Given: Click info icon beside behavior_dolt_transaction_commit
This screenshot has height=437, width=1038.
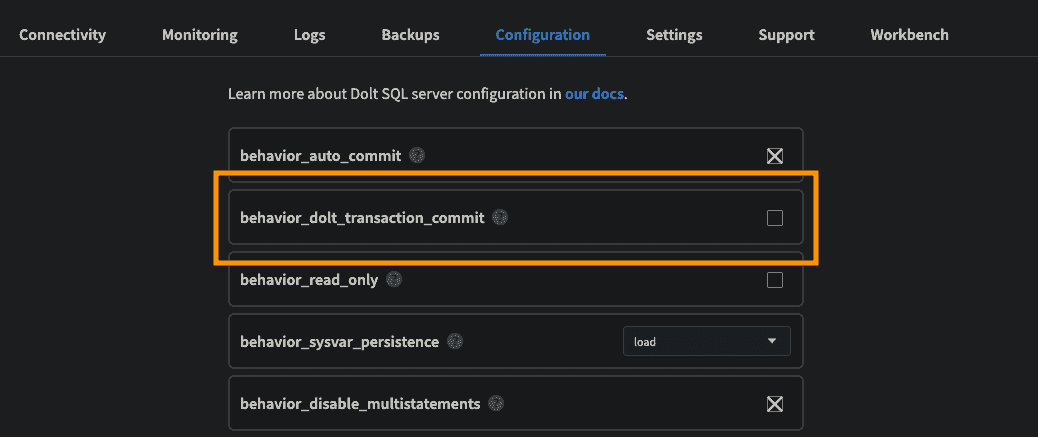Looking at the screenshot, I should (500, 217).
